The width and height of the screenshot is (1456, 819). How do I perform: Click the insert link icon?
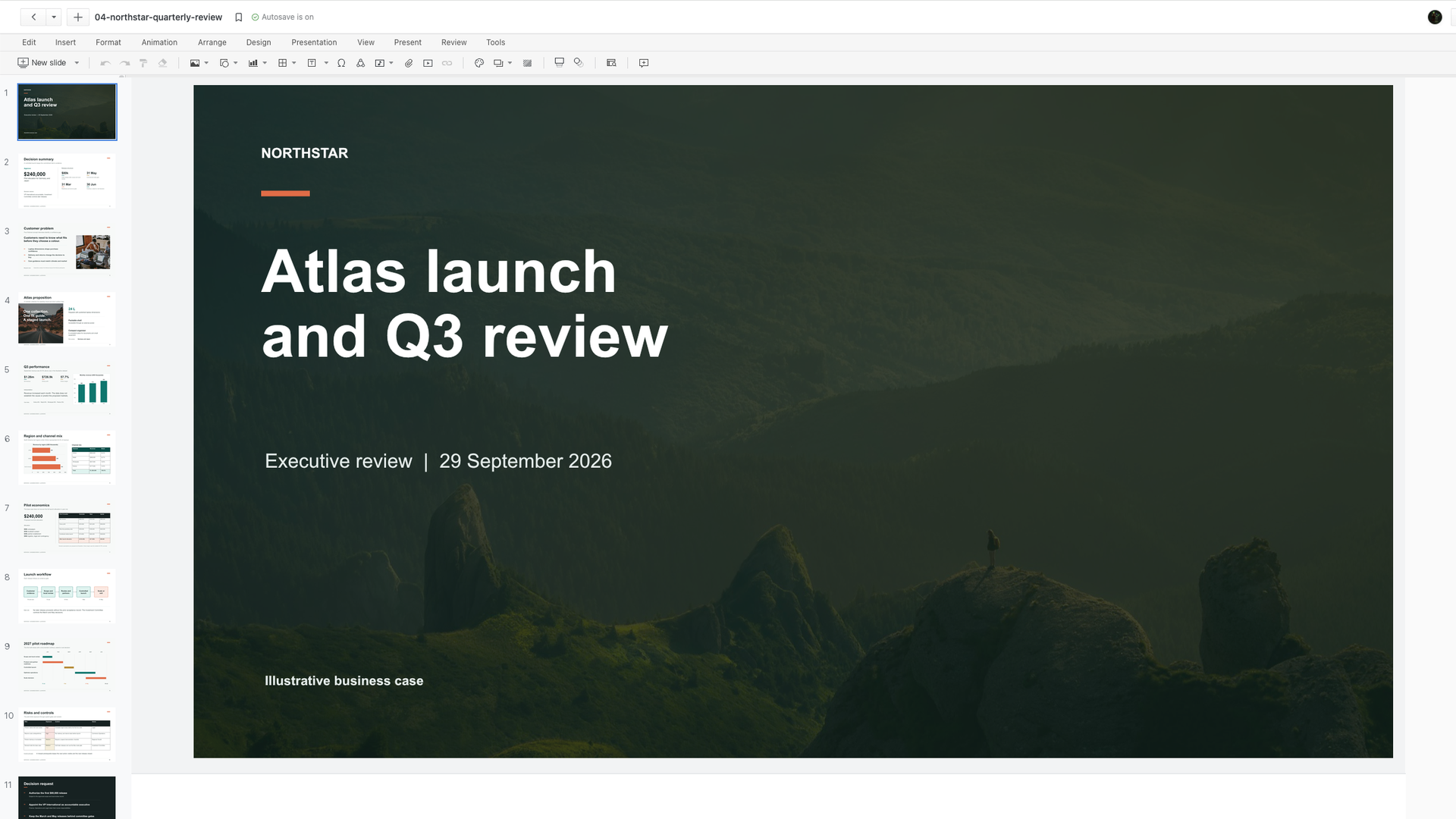pyautogui.click(x=447, y=63)
